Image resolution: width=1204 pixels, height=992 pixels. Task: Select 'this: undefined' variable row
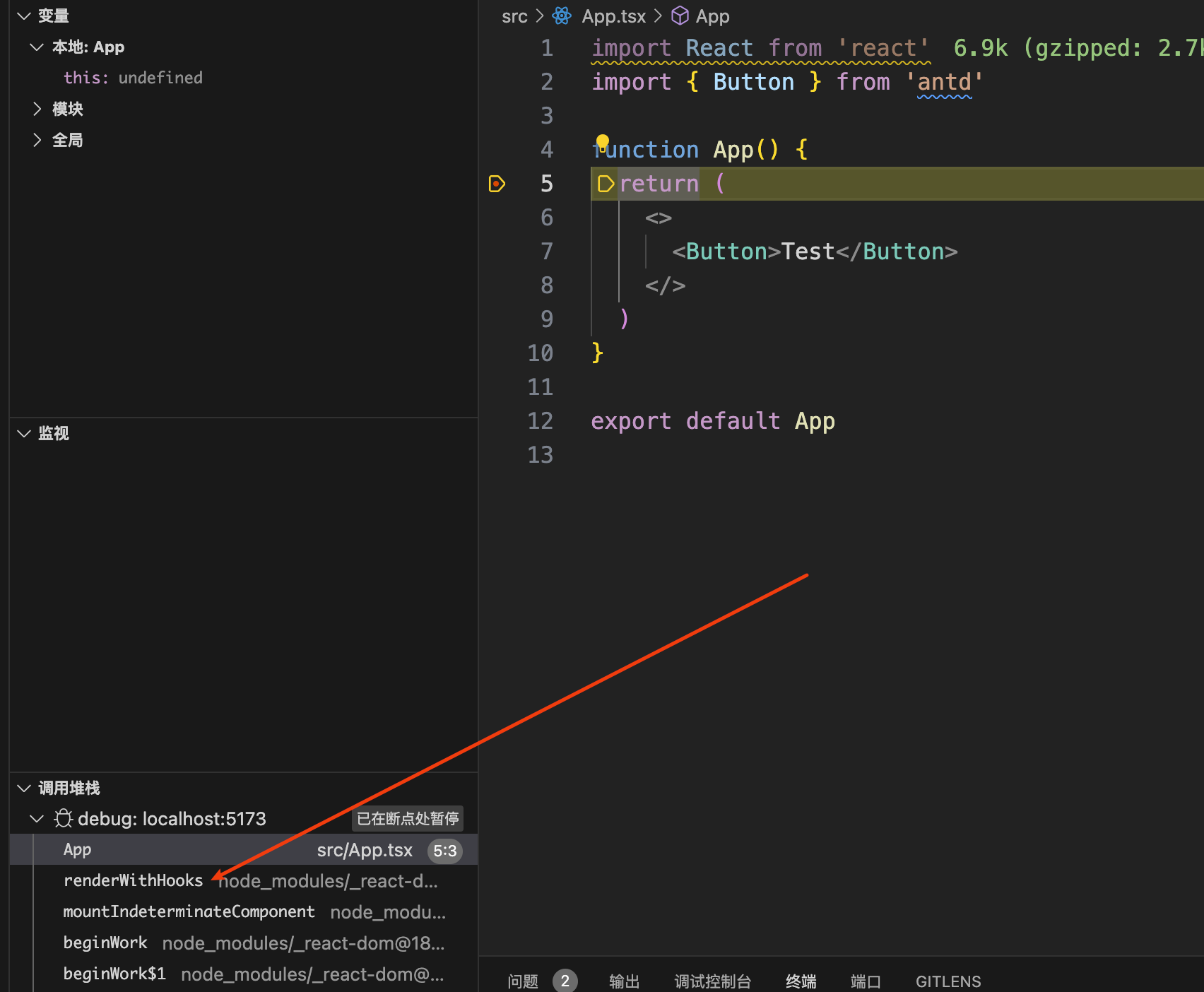coord(244,78)
